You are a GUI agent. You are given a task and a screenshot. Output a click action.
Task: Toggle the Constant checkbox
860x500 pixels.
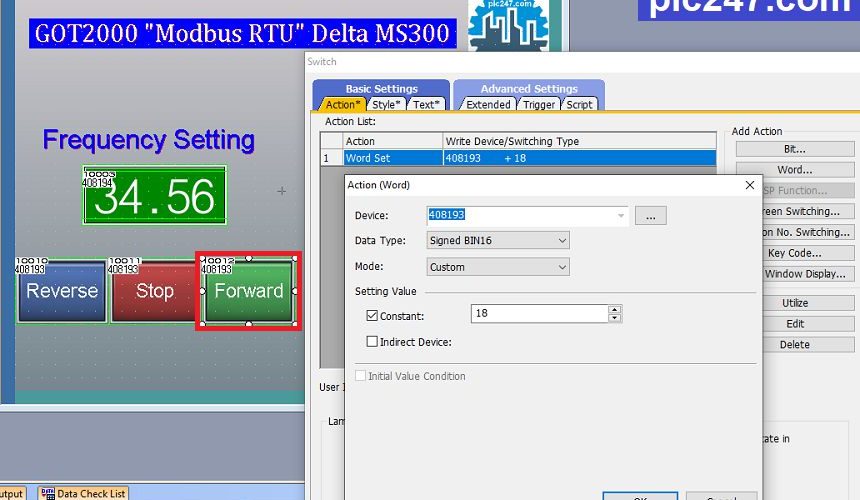click(372, 316)
